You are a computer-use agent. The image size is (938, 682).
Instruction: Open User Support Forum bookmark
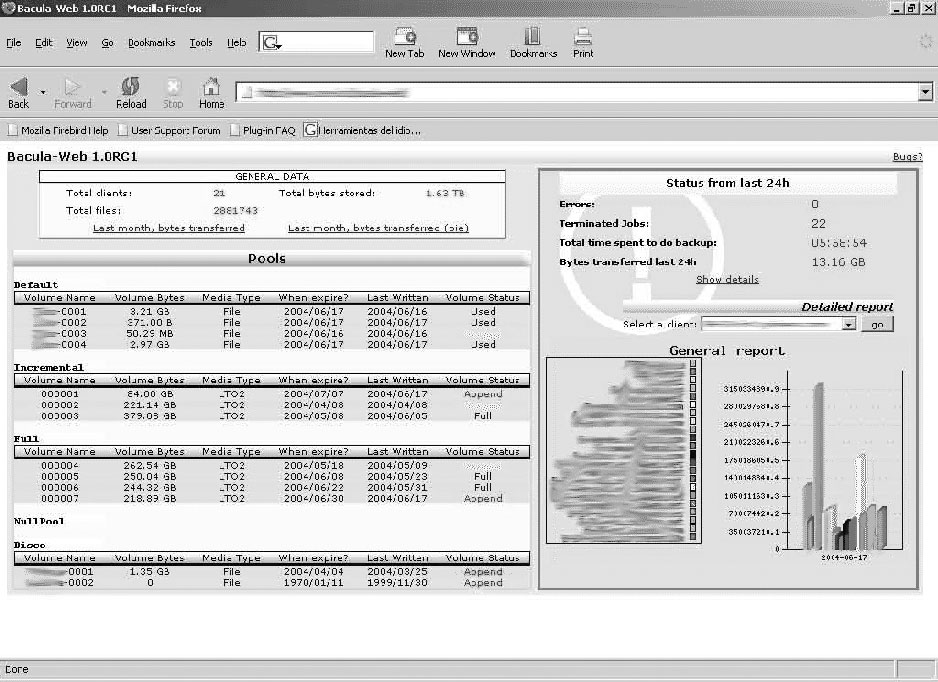pyautogui.click(x=169, y=130)
